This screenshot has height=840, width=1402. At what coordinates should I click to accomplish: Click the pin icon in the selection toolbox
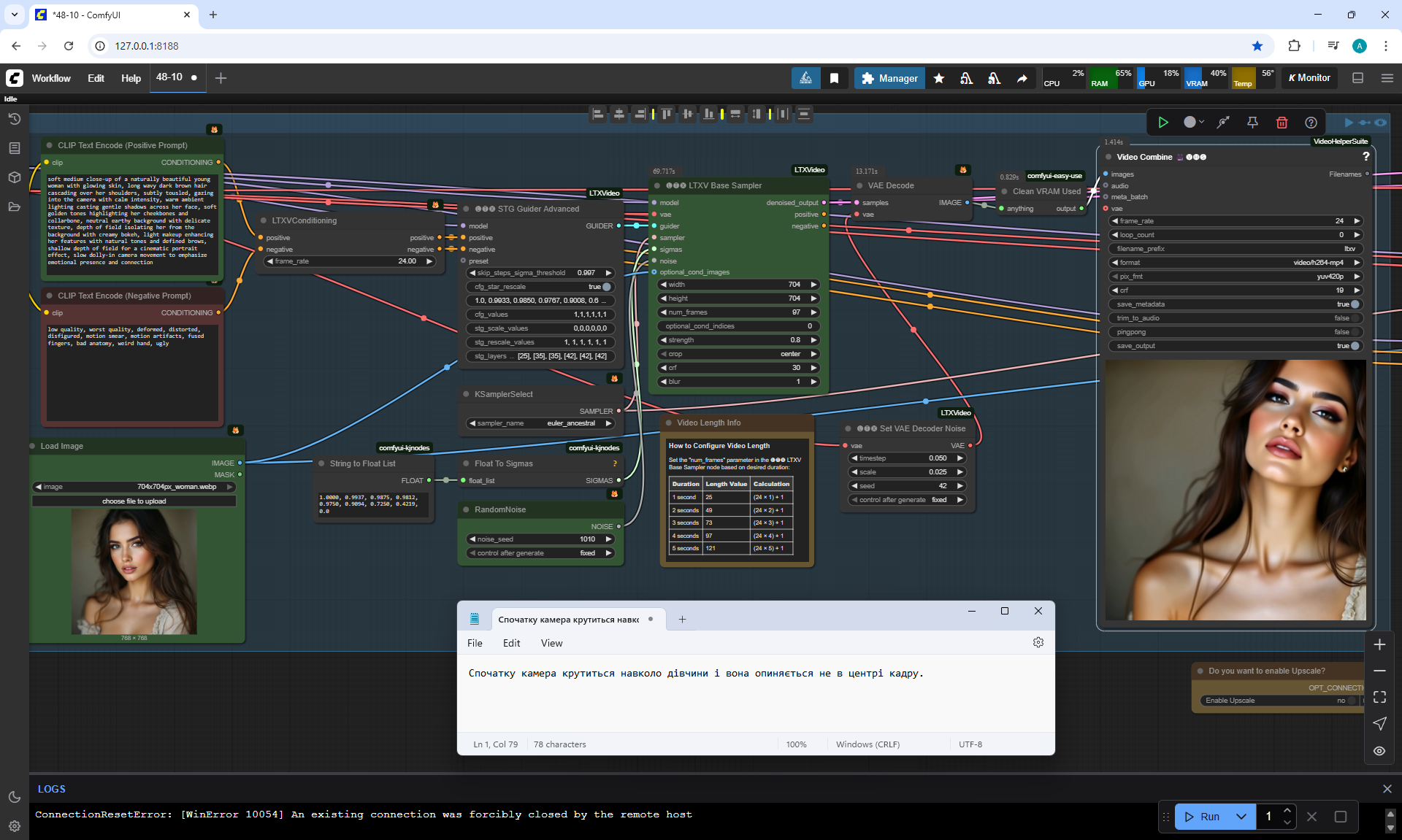point(1252,123)
